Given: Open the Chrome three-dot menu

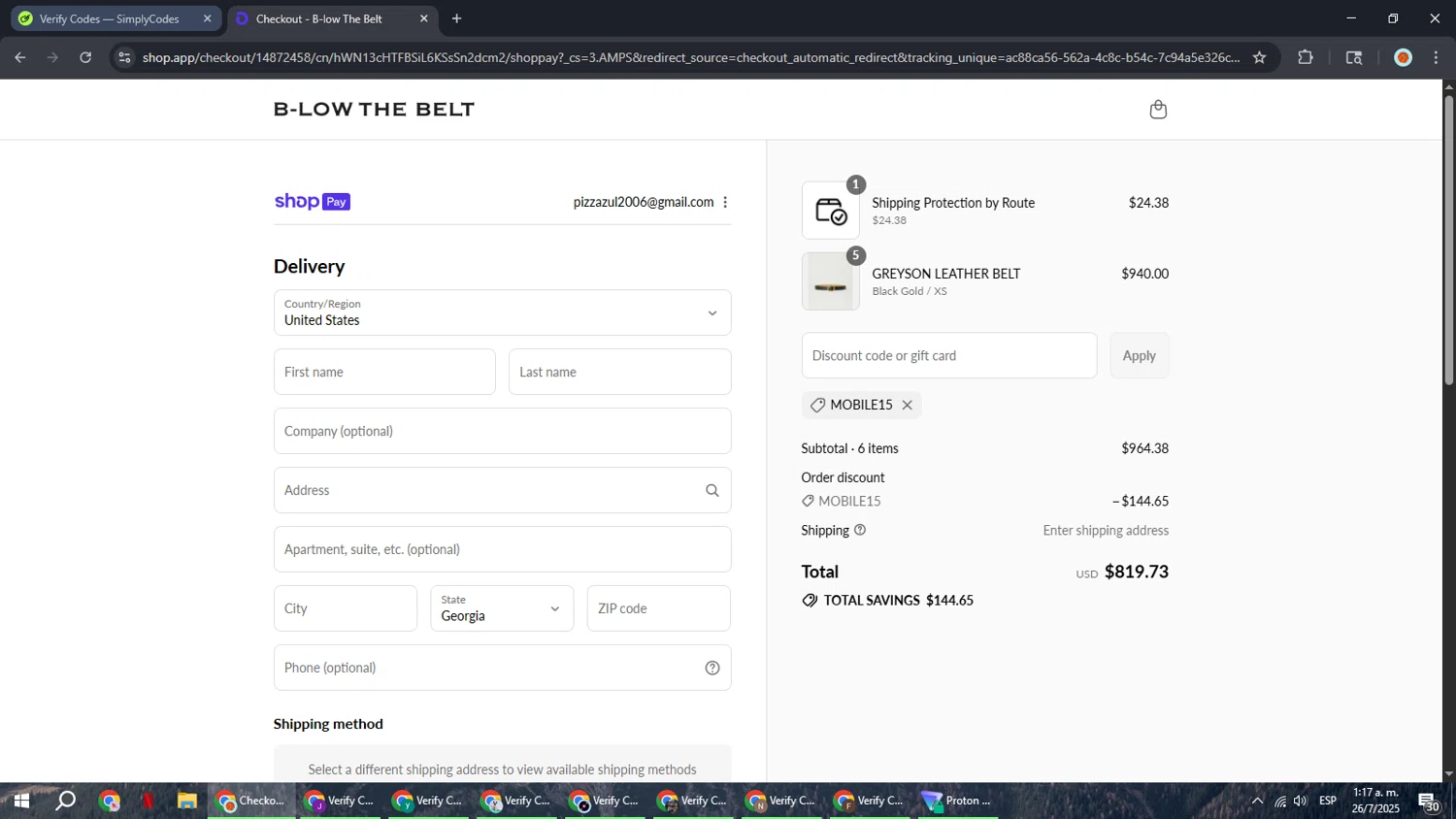Looking at the screenshot, I should coord(1437,57).
